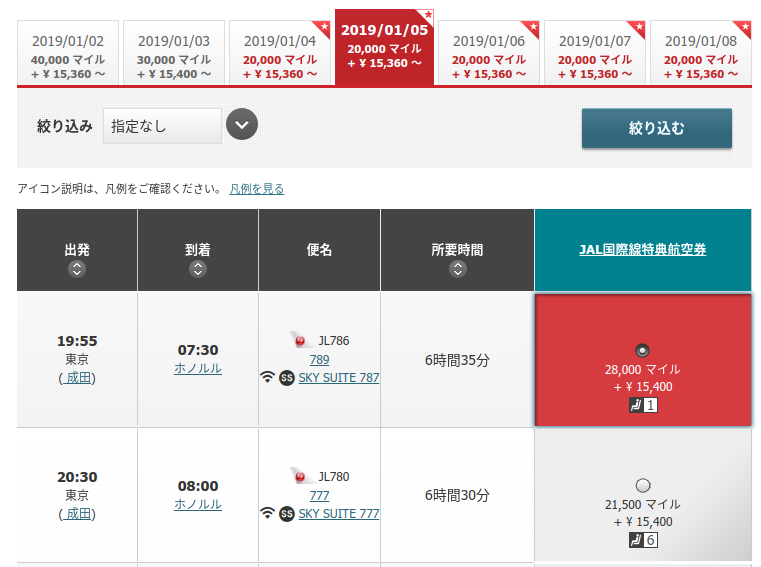Click the SS badge icon for JL780
The height and width of the screenshot is (567, 761).
point(287,514)
